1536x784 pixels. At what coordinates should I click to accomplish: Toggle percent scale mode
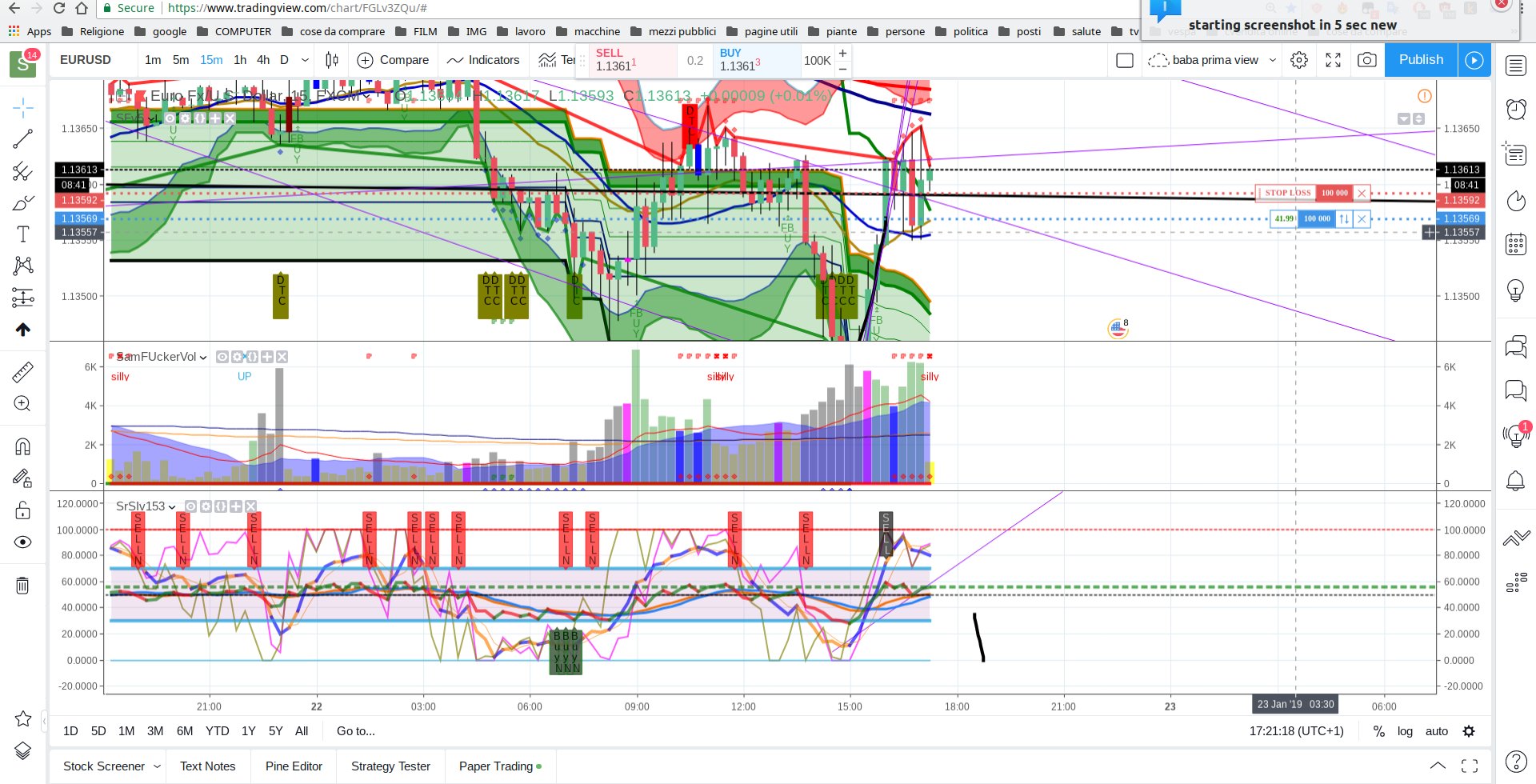1379,731
